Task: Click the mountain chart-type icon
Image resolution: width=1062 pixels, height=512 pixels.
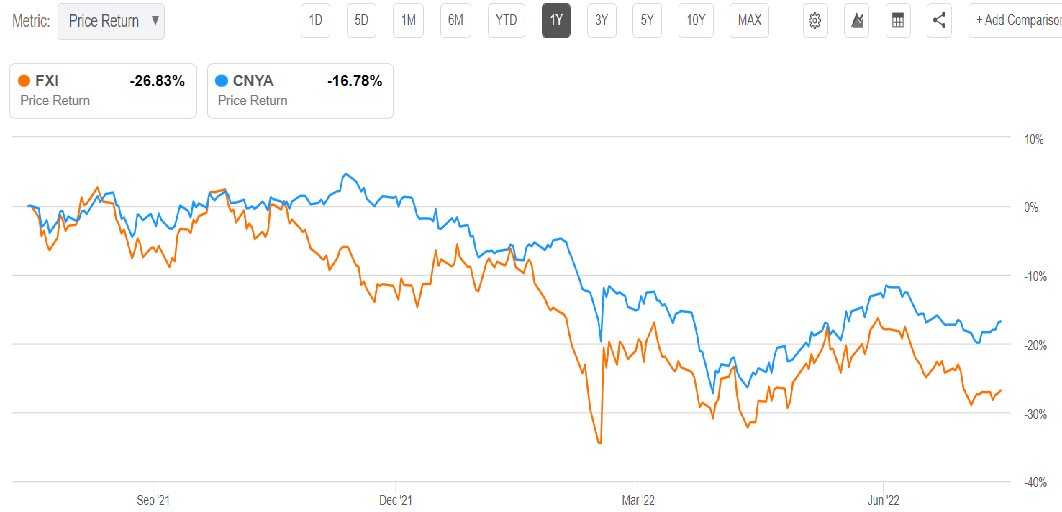Action: click(x=857, y=20)
